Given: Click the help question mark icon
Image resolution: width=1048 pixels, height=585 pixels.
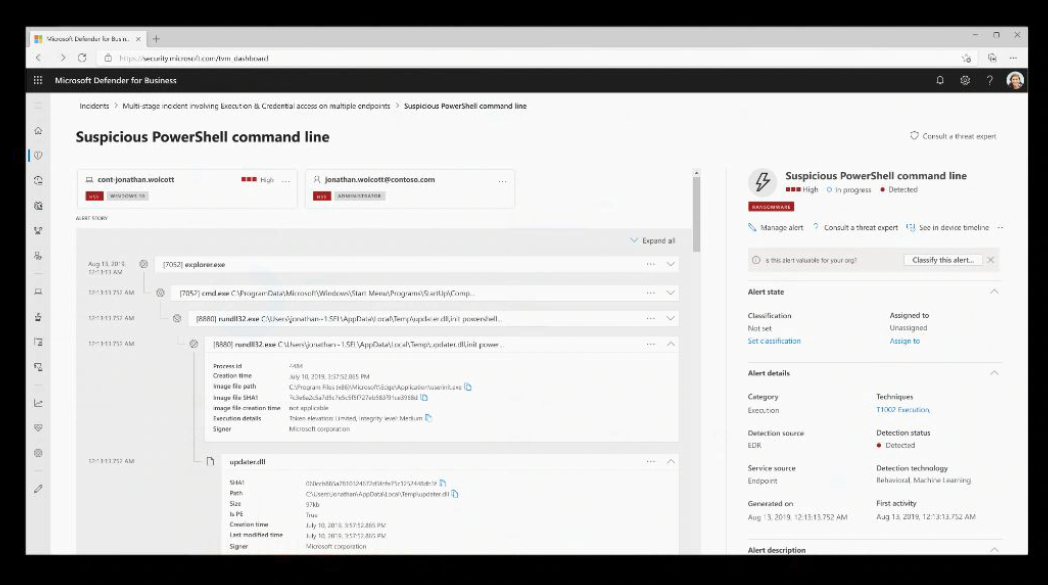Looking at the screenshot, I should pyautogui.click(x=990, y=79).
